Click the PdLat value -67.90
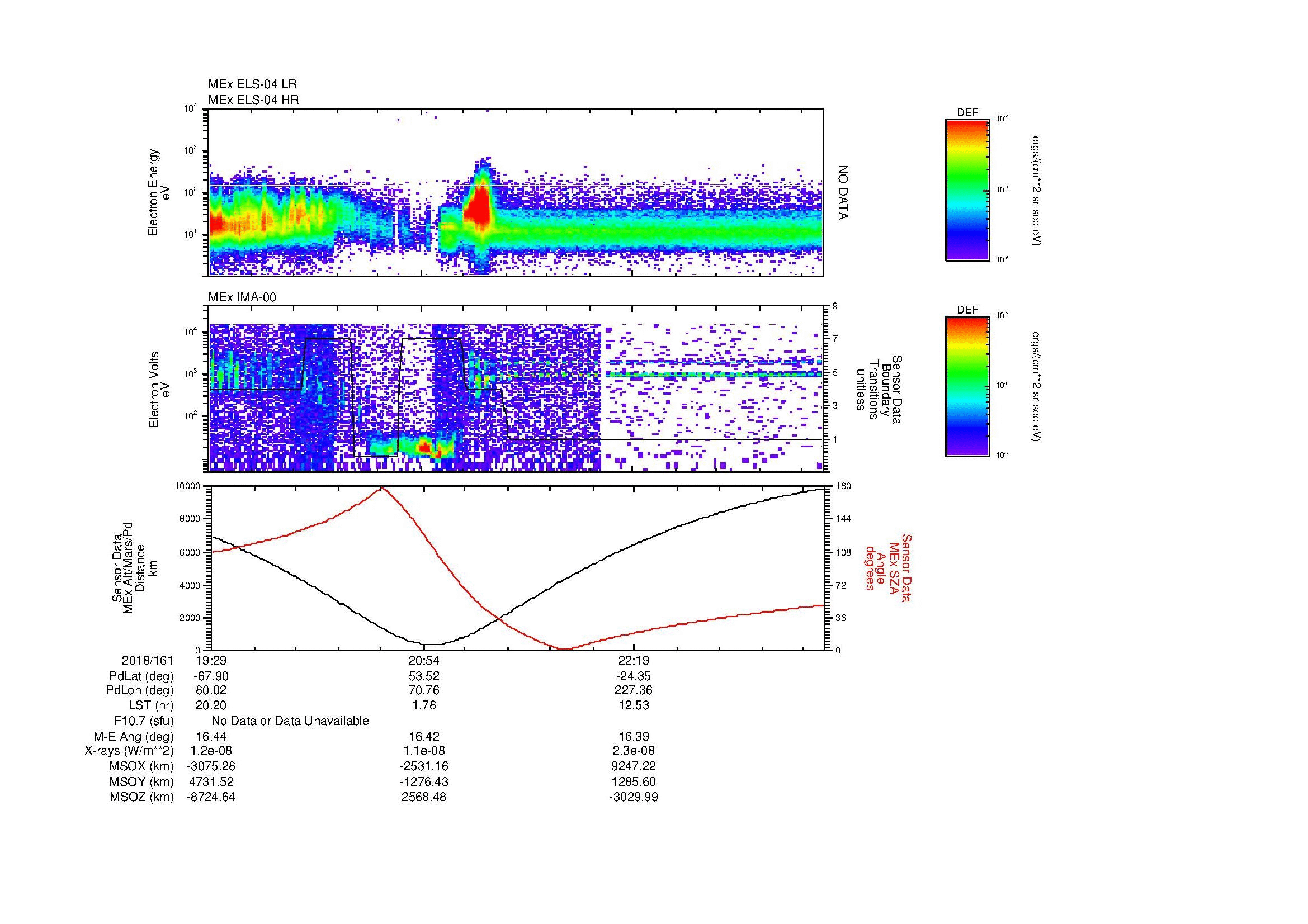Viewport: 1308px width, 924px height. pos(211,676)
